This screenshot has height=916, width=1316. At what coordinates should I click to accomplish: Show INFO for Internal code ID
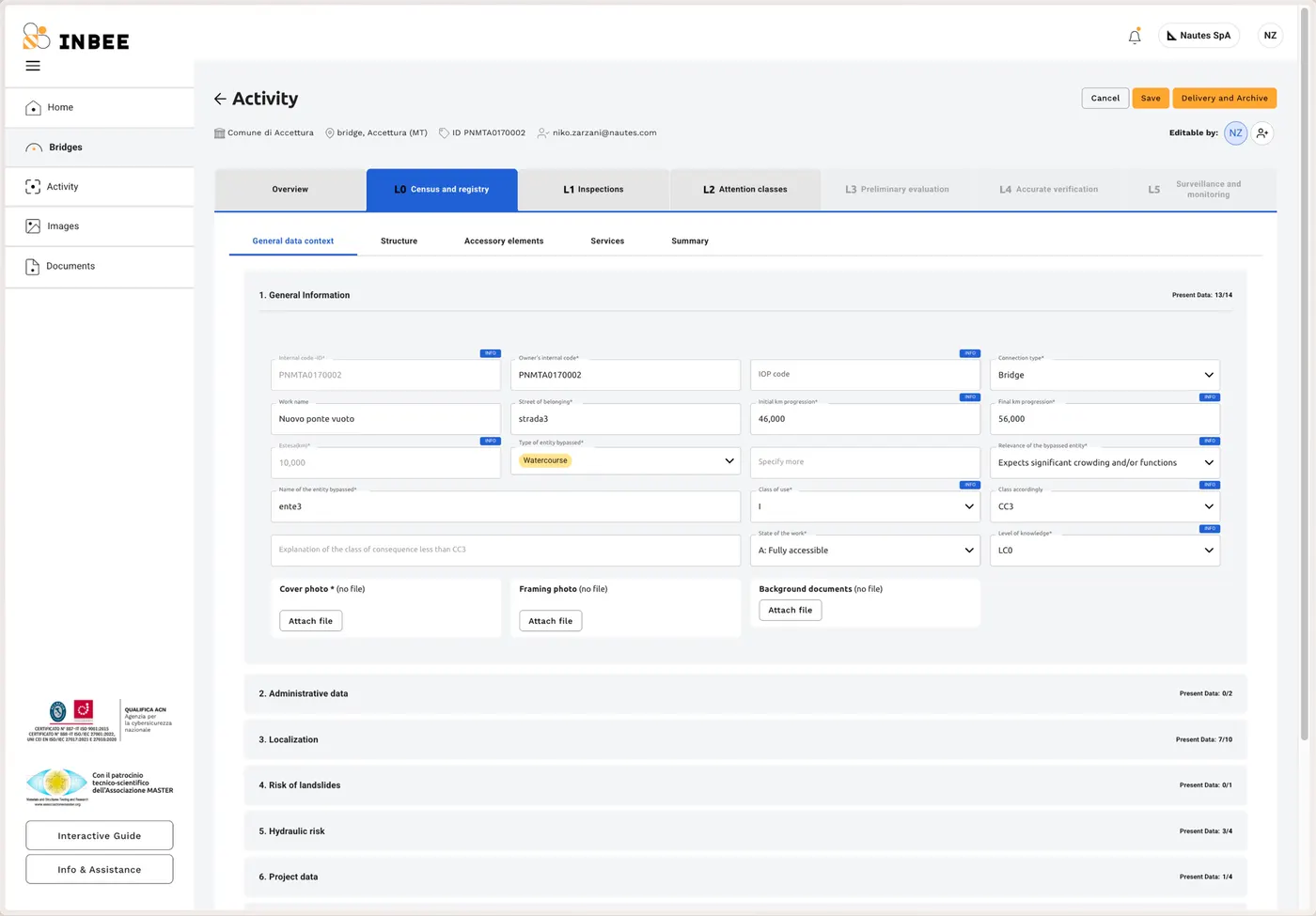tap(491, 353)
